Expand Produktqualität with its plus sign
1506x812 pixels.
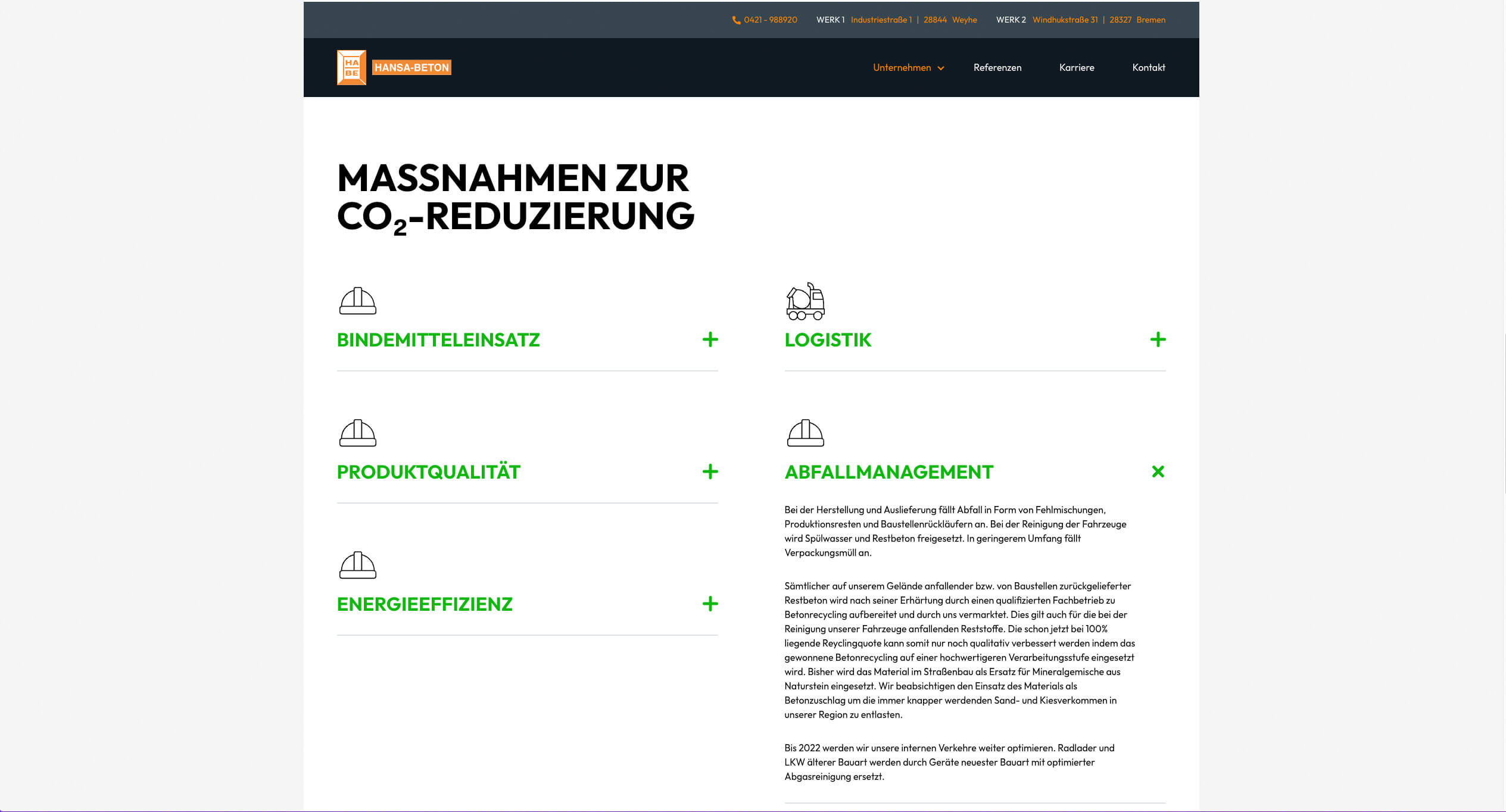(x=710, y=472)
